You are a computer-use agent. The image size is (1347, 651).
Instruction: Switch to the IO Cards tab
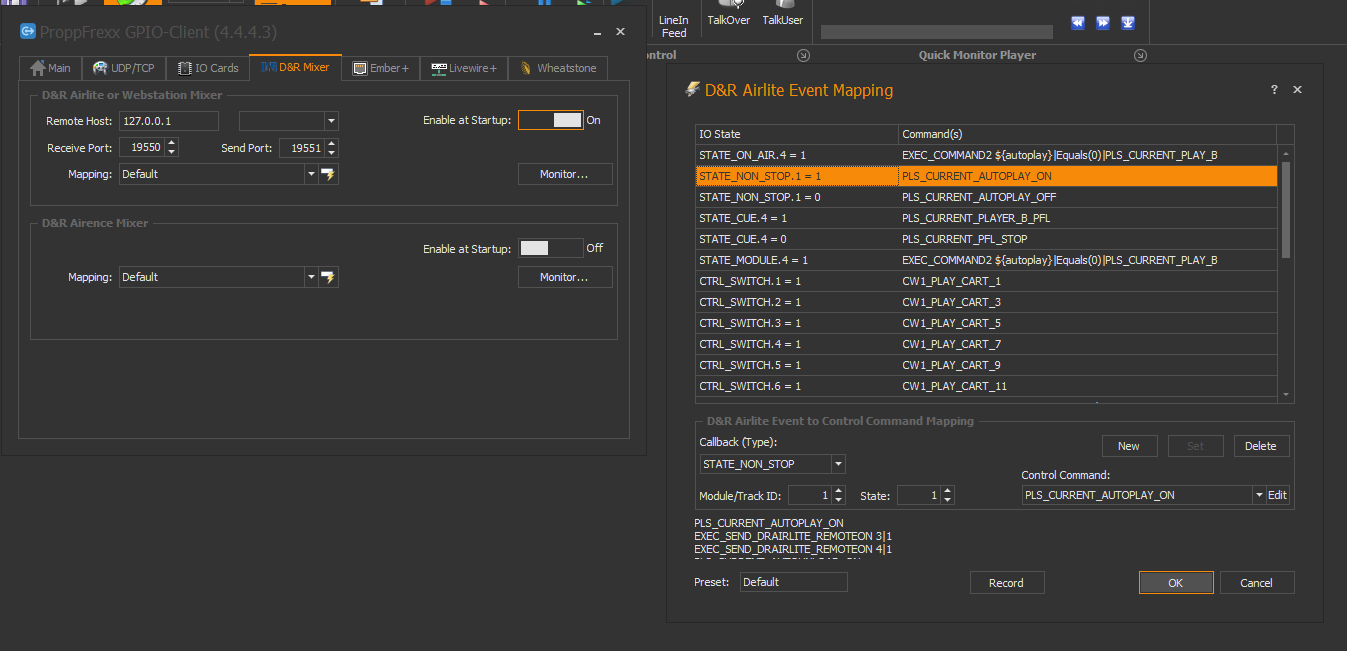pyautogui.click(x=208, y=68)
